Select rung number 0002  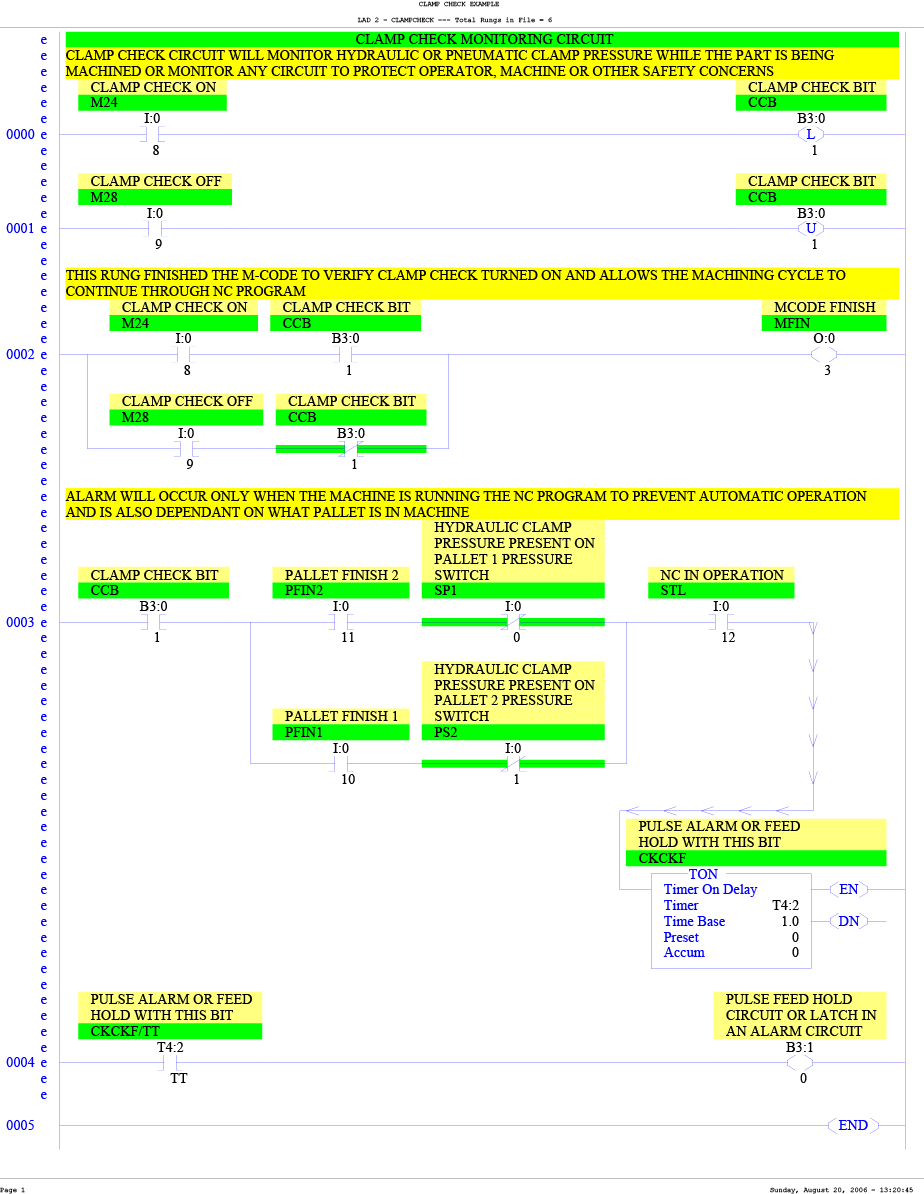(21, 354)
